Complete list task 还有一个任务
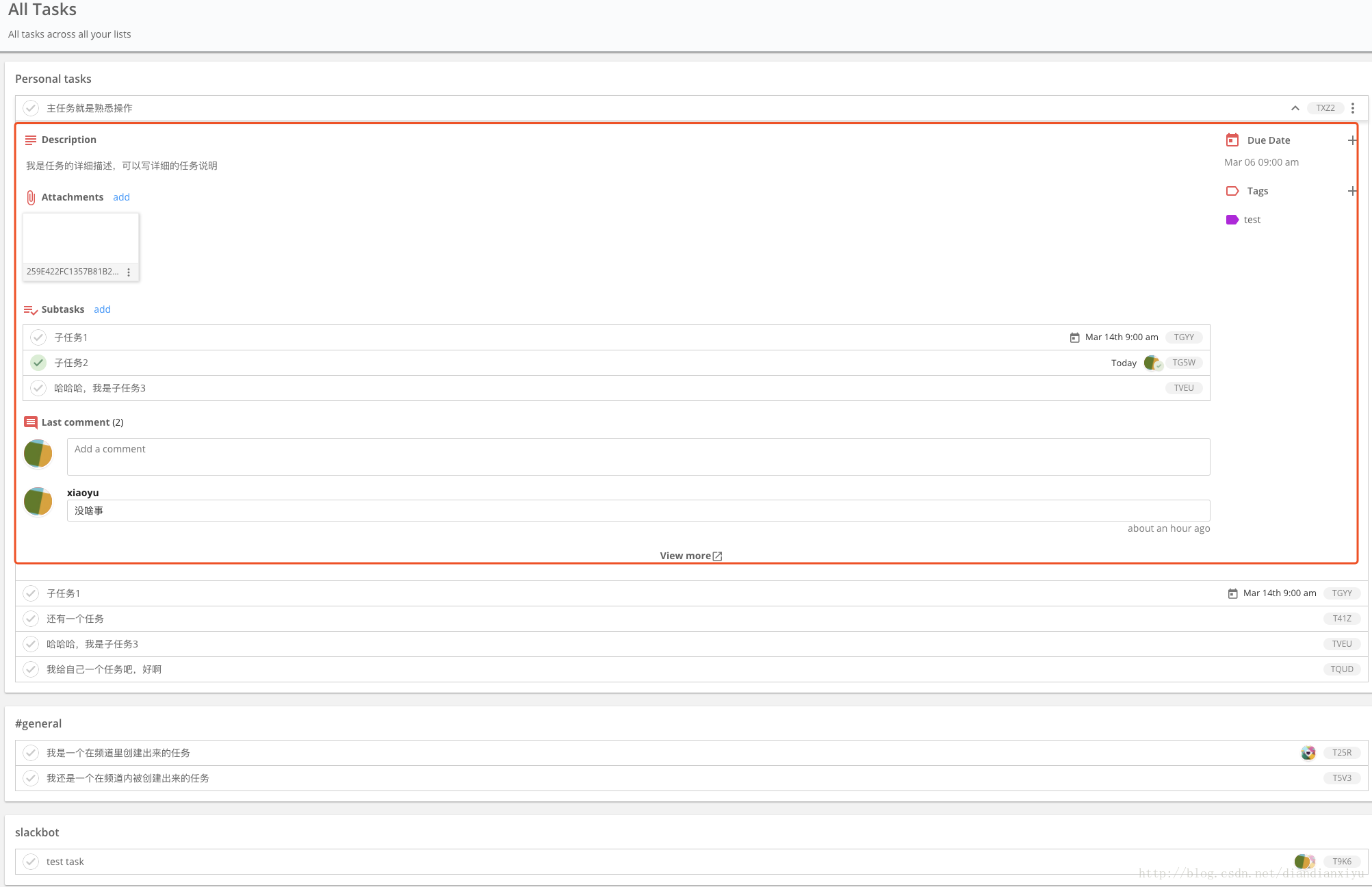This screenshot has height=887, width=1372. click(31, 619)
